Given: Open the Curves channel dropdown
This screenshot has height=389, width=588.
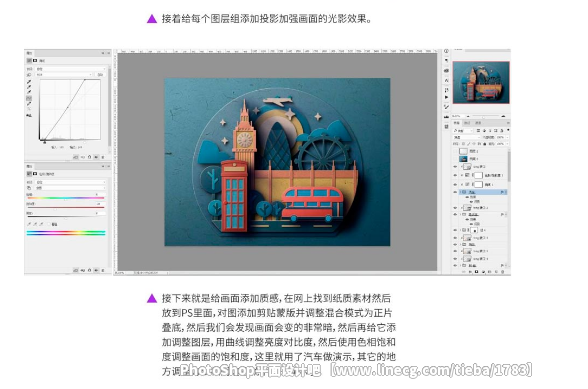Looking at the screenshot, I should (x=64, y=75).
